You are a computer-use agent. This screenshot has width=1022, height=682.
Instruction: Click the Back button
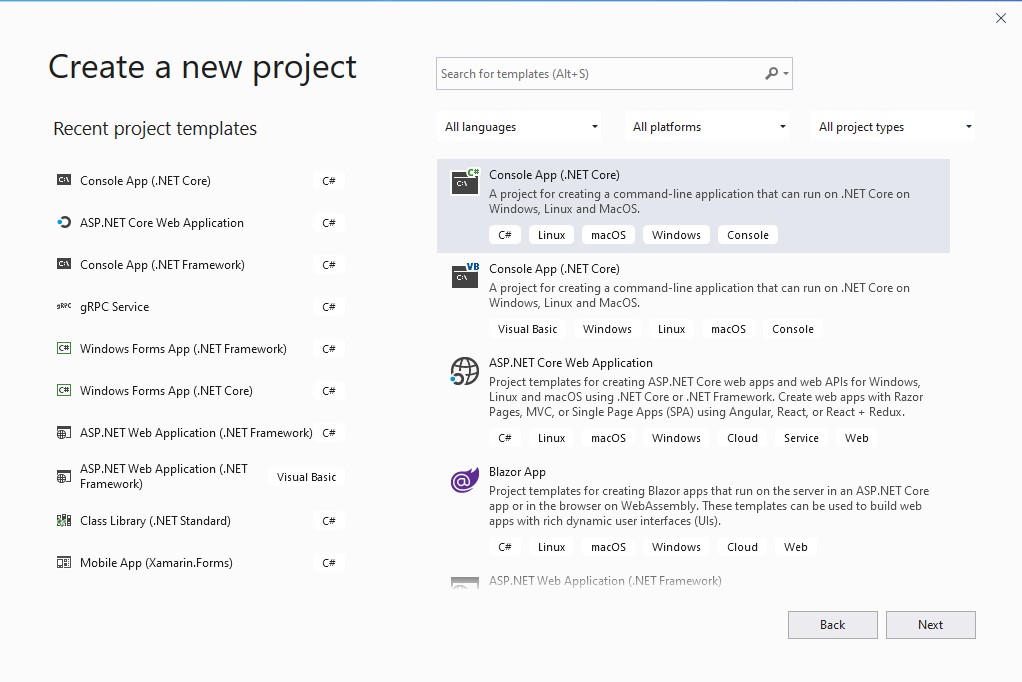832,624
